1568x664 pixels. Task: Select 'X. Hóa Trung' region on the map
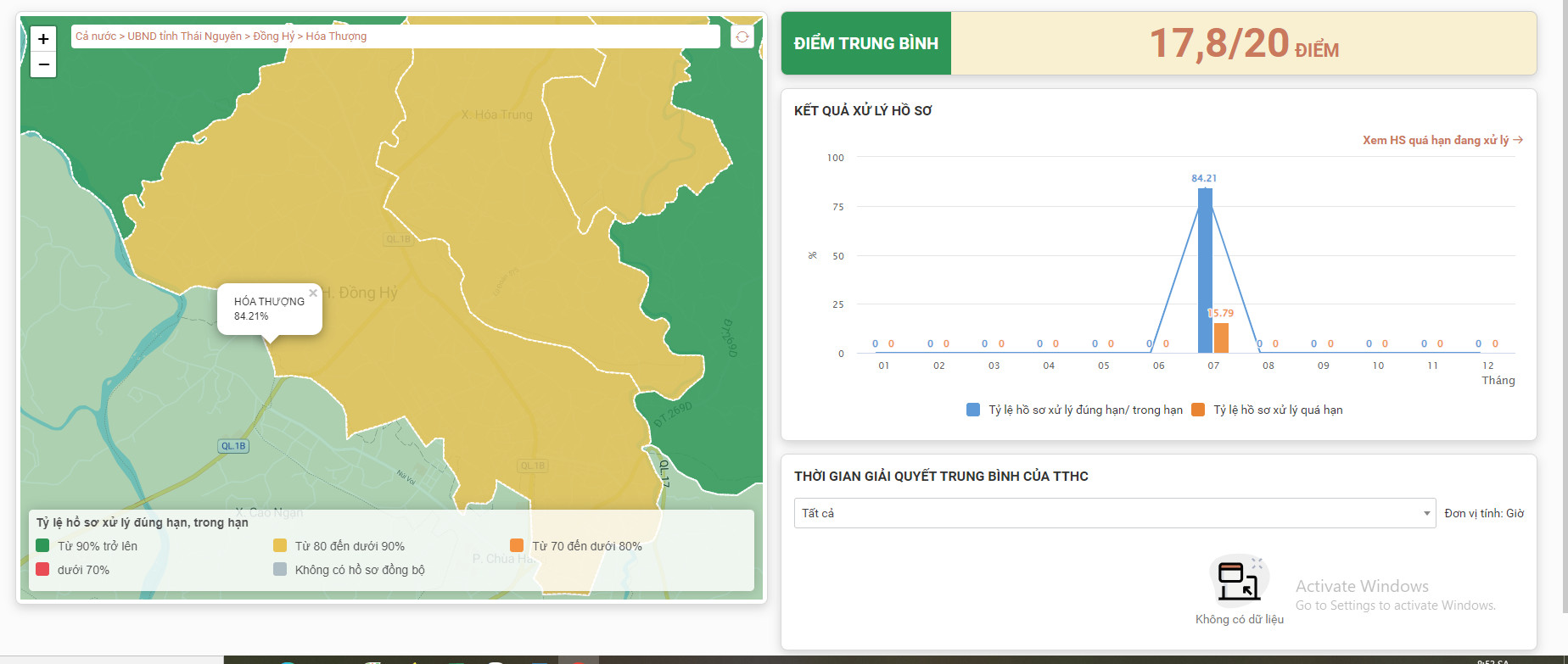point(496,114)
